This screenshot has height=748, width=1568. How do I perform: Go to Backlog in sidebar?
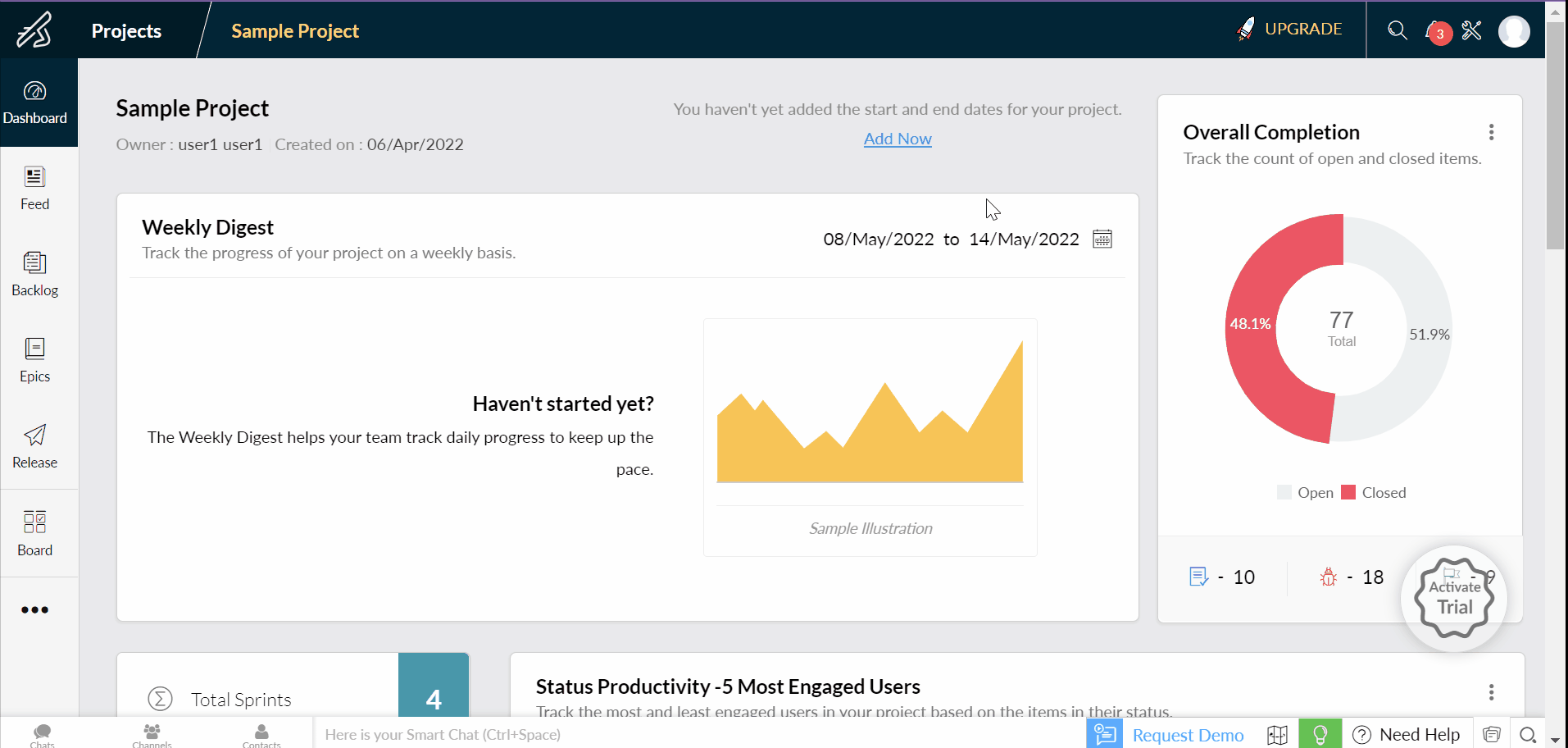[35, 275]
